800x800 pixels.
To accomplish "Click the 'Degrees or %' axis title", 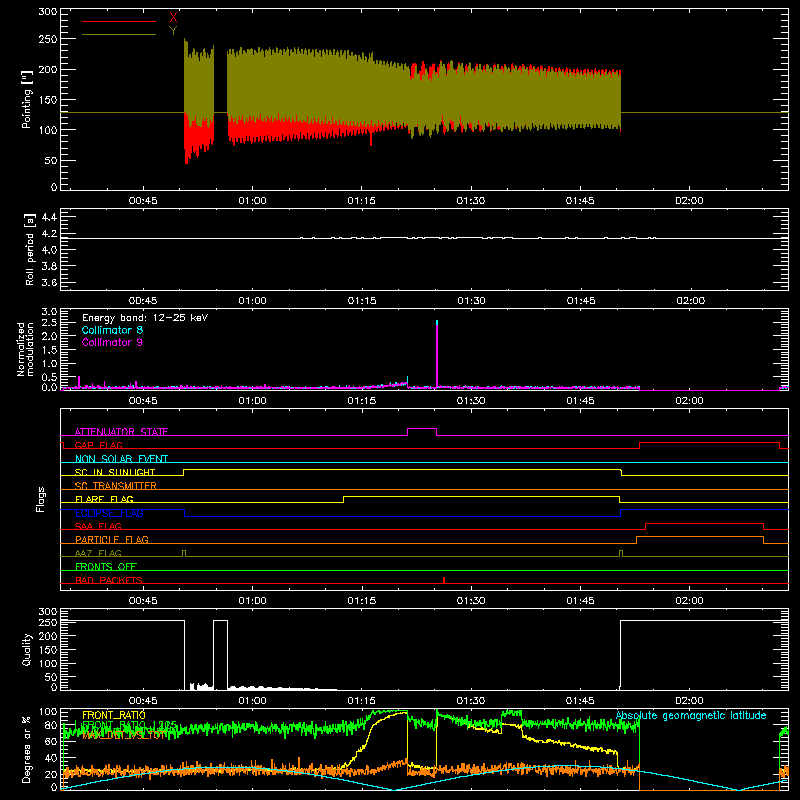I will coord(27,749).
